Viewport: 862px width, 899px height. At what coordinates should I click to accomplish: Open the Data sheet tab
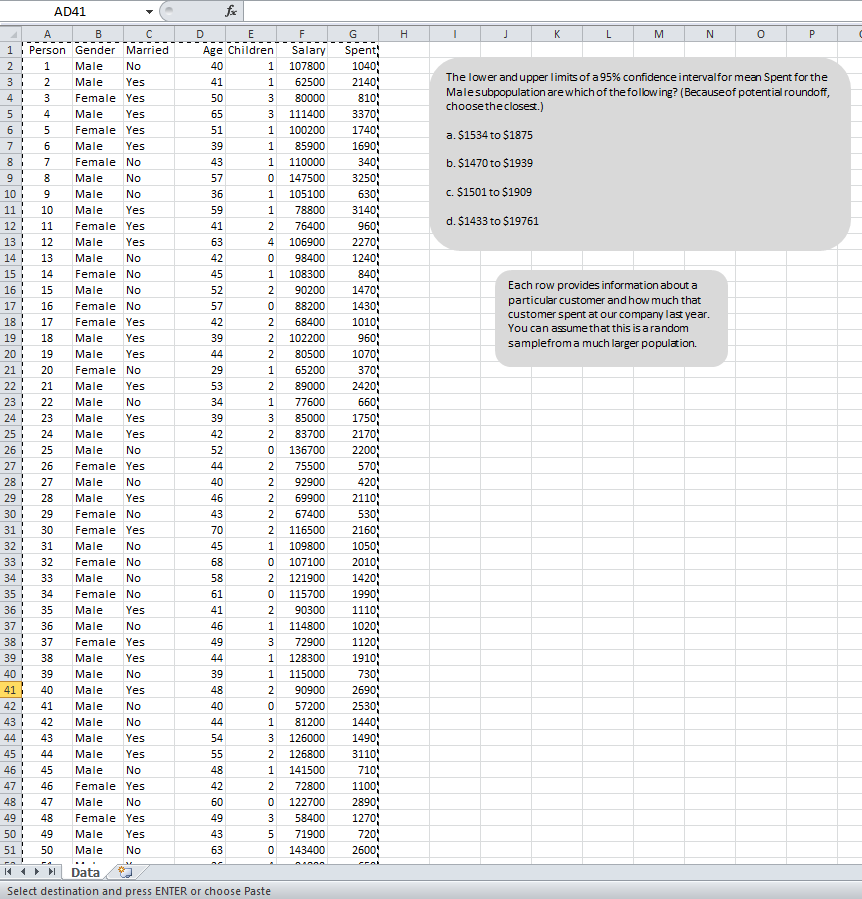[x=85, y=872]
